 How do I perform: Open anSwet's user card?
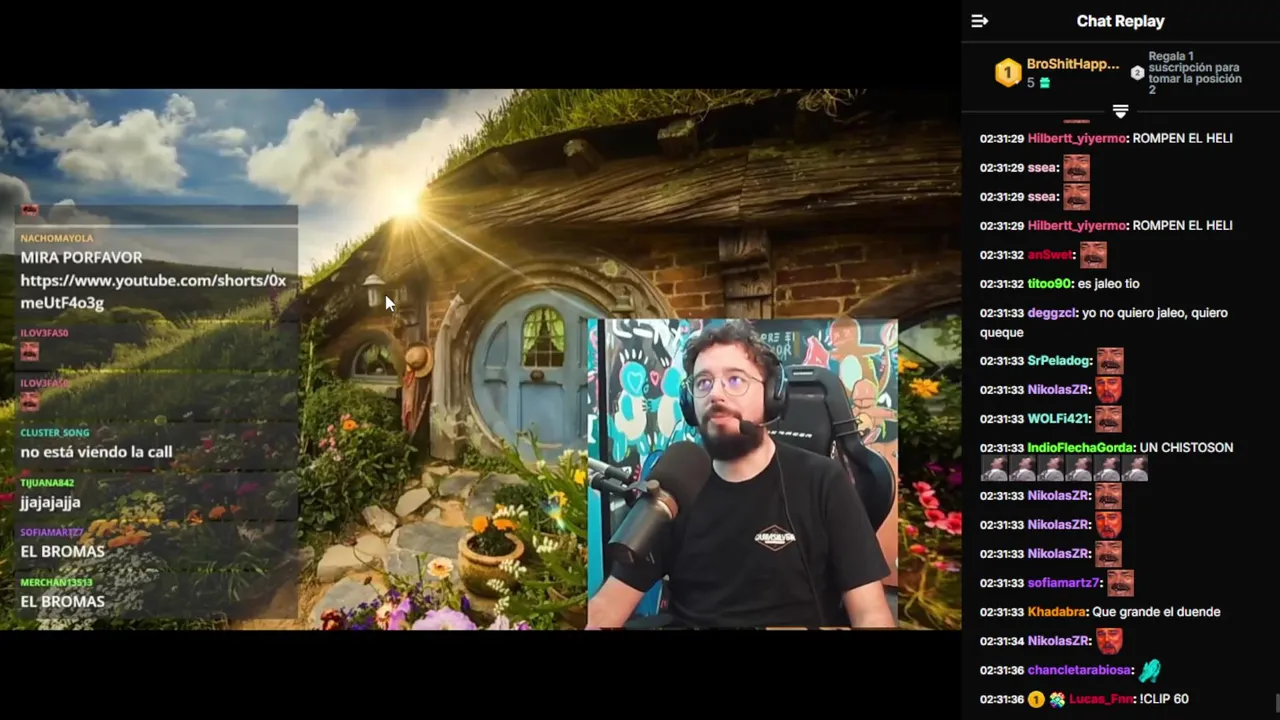(1050, 255)
